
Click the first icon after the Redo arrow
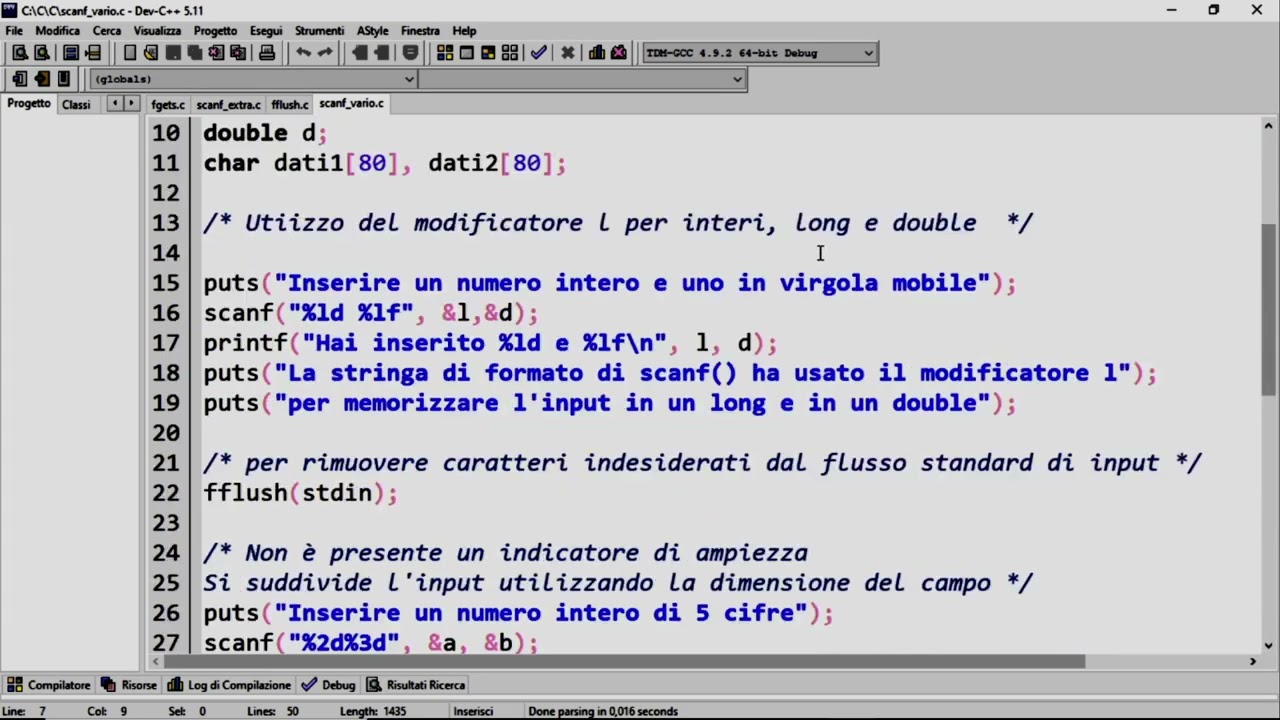tap(361, 53)
